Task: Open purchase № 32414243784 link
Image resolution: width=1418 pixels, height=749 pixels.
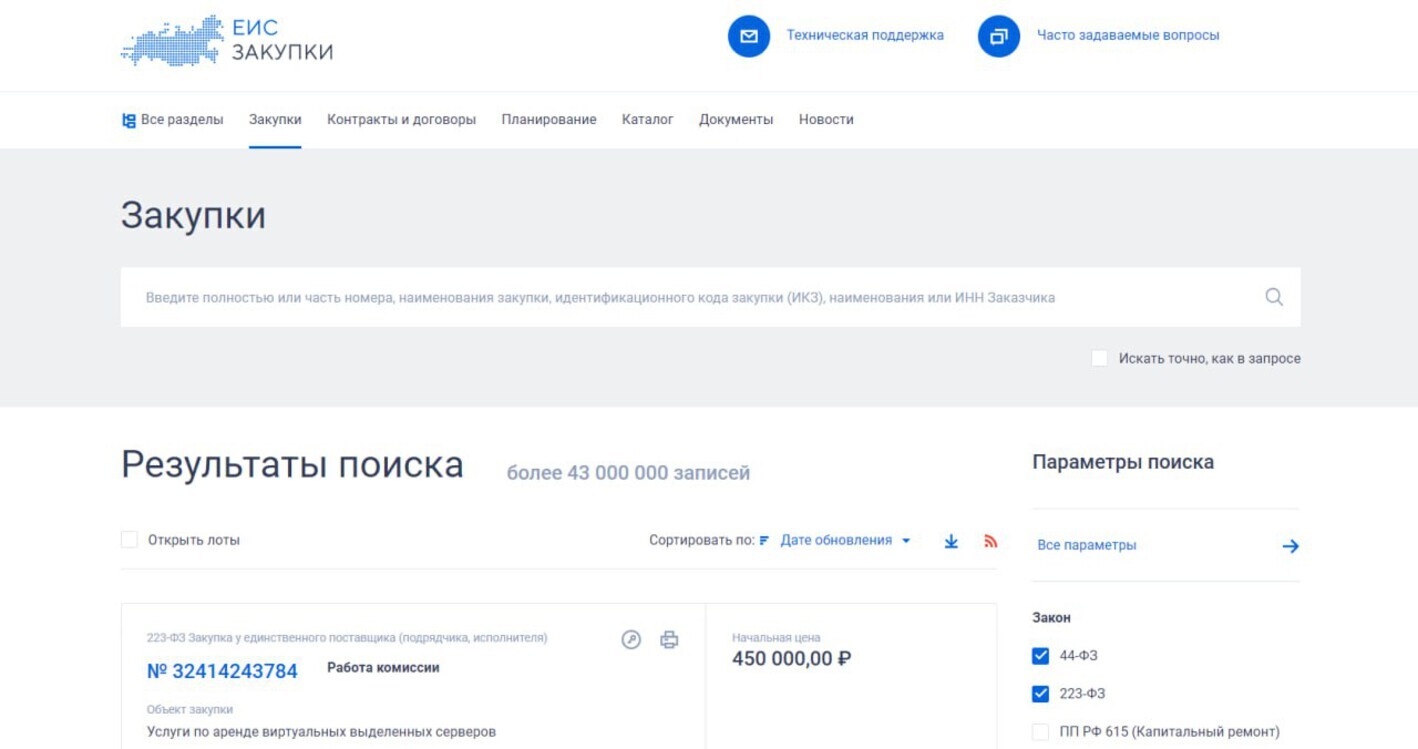Action: 222,671
